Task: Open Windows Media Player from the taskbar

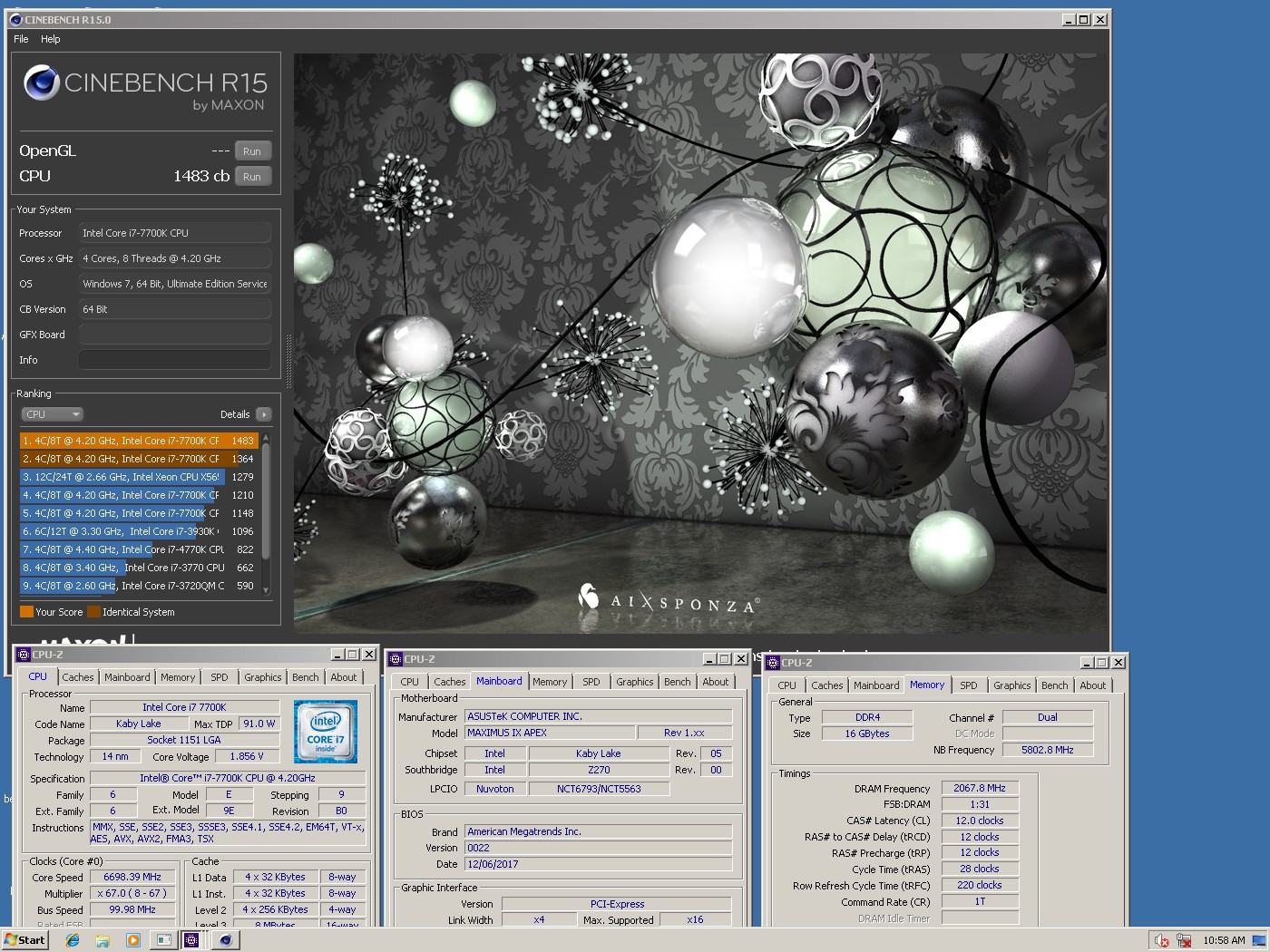Action: [132, 940]
